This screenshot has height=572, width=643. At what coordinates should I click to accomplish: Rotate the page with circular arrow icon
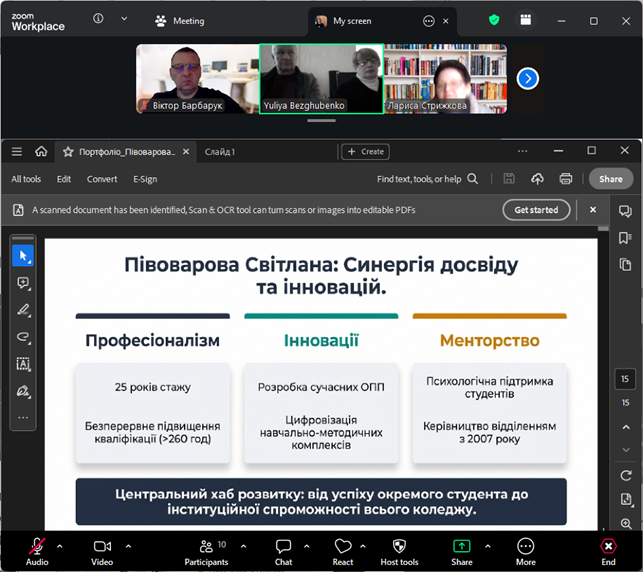[x=626, y=476]
